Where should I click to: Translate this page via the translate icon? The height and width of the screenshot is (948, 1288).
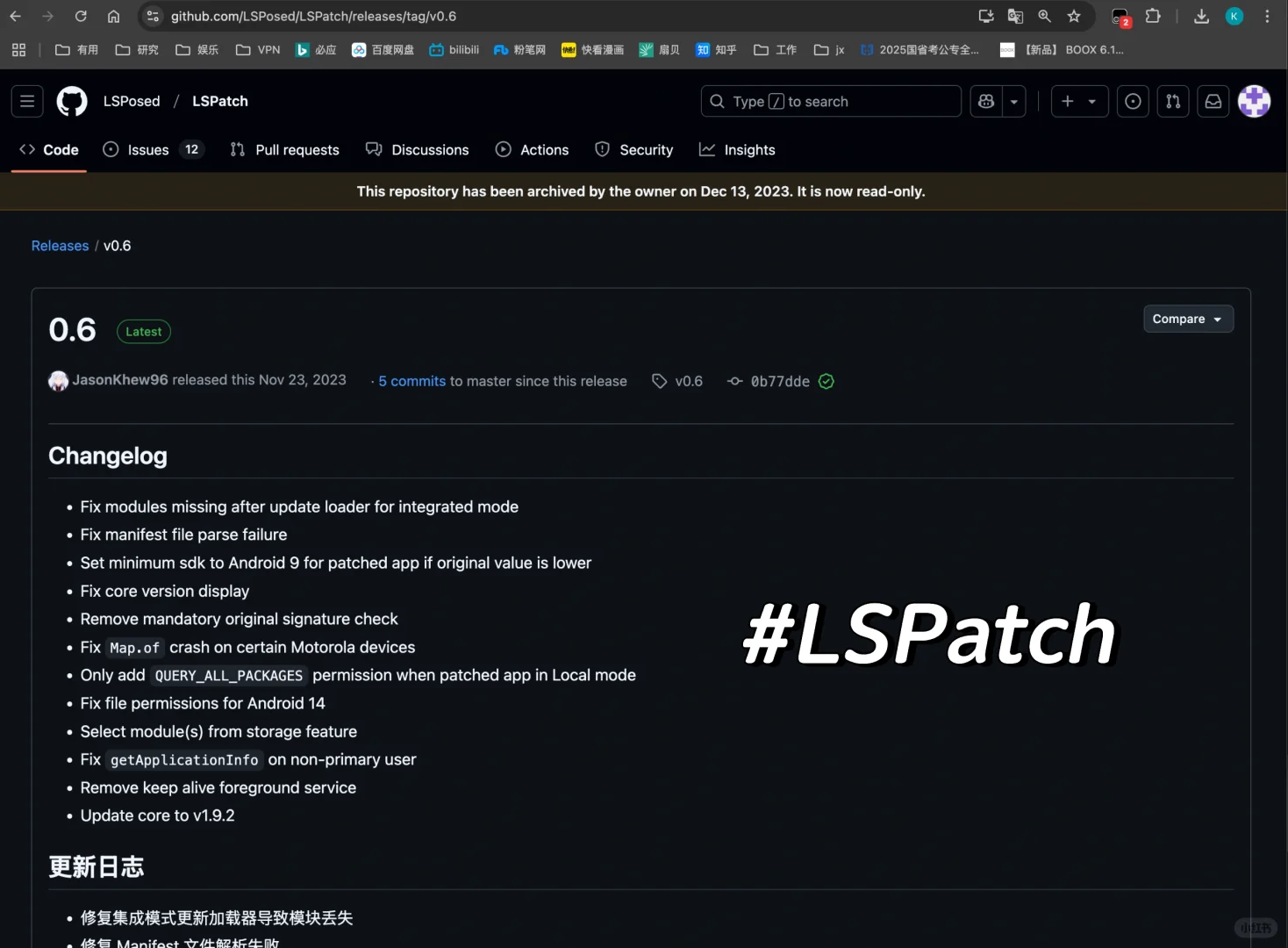pyautogui.click(x=1015, y=16)
